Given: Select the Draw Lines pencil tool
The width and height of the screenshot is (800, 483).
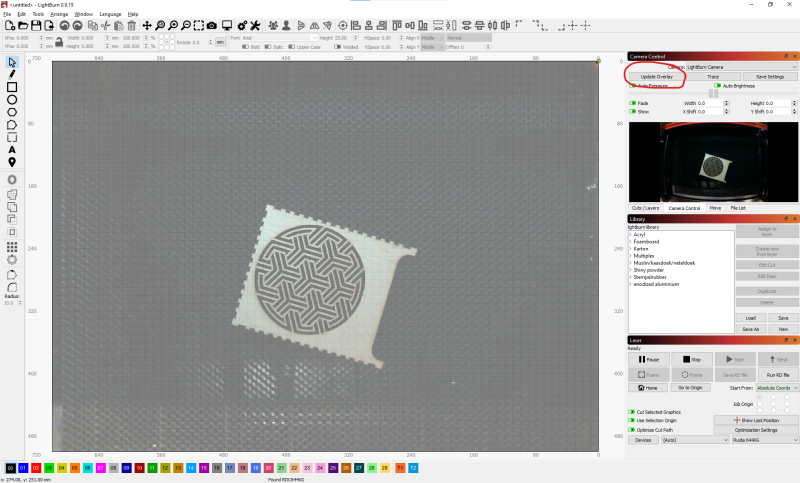Looking at the screenshot, I should 12,74.
